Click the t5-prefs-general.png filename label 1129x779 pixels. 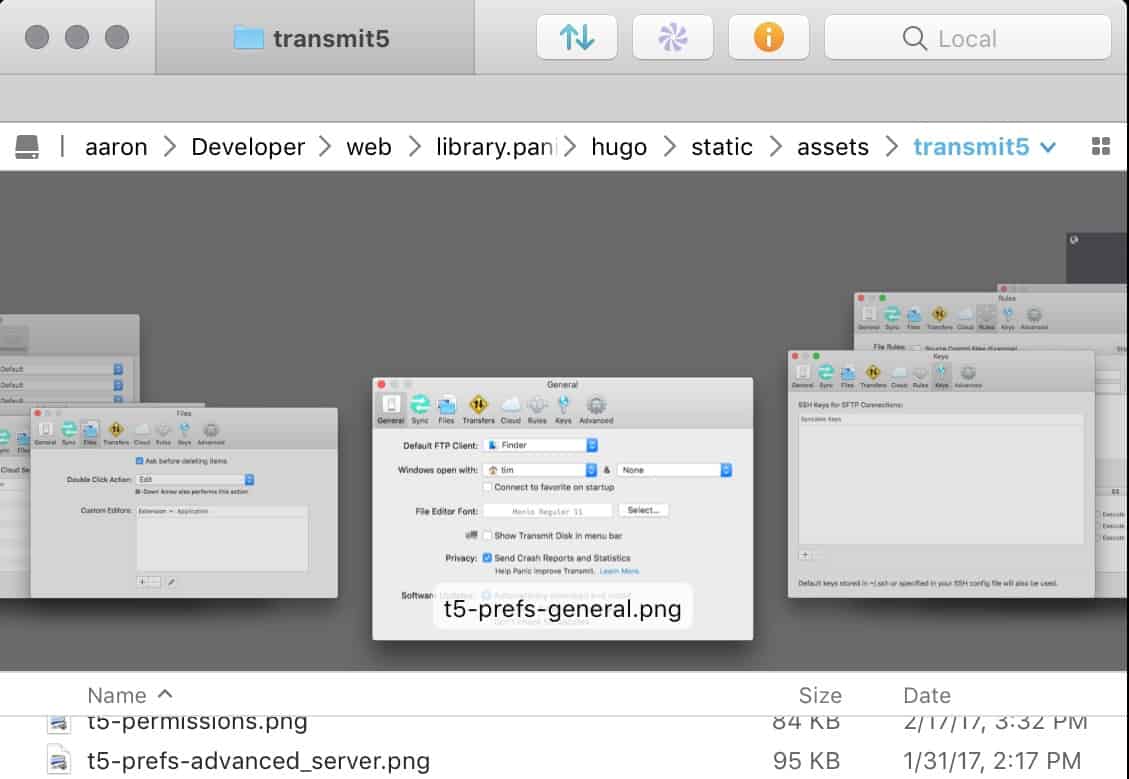[x=562, y=609]
